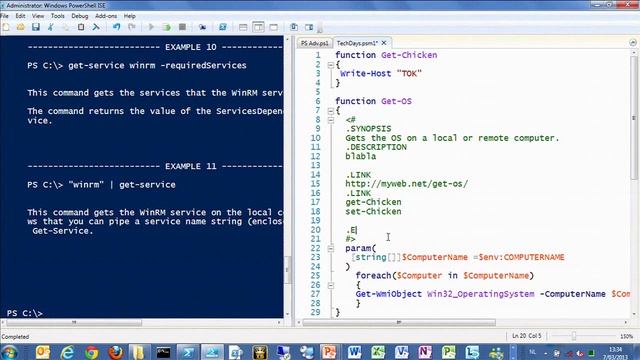Close the TechDays.psm1 tab
The width and height of the screenshot is (640, 360).
coord(384,43)
